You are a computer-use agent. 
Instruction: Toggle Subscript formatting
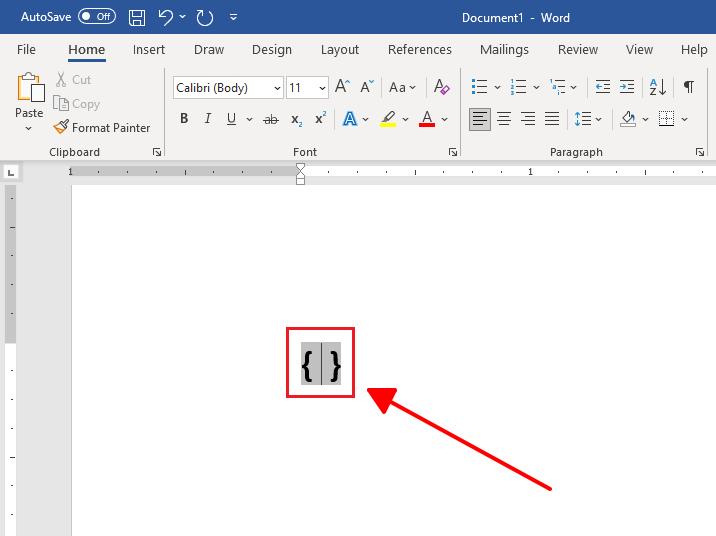tap(296, 120)
